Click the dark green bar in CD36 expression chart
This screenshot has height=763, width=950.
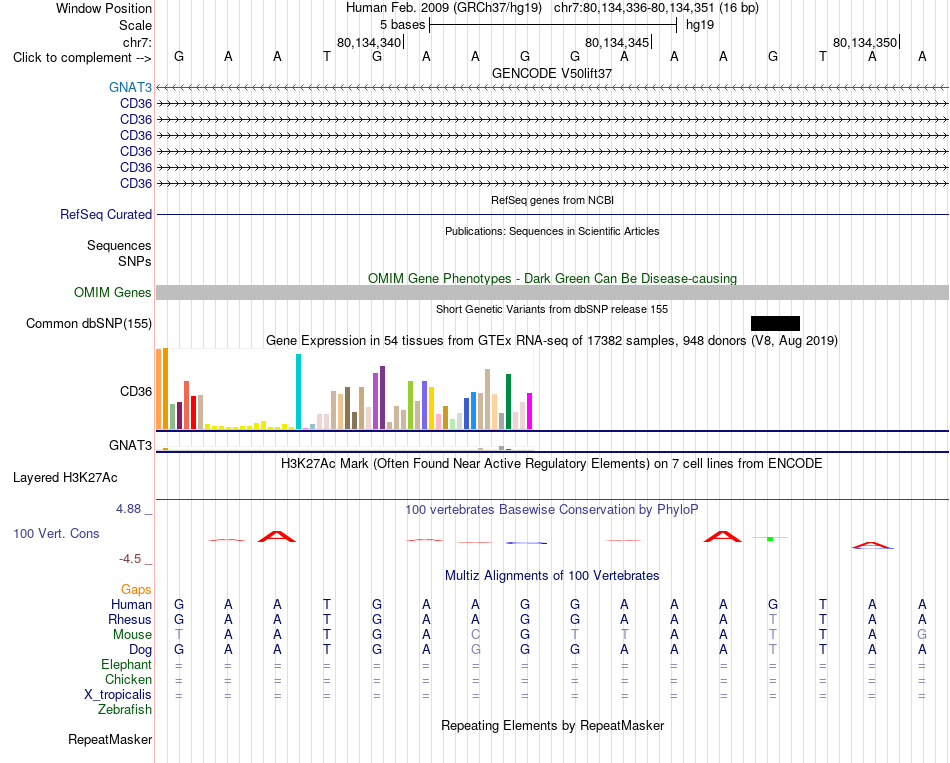coord(509,402)
